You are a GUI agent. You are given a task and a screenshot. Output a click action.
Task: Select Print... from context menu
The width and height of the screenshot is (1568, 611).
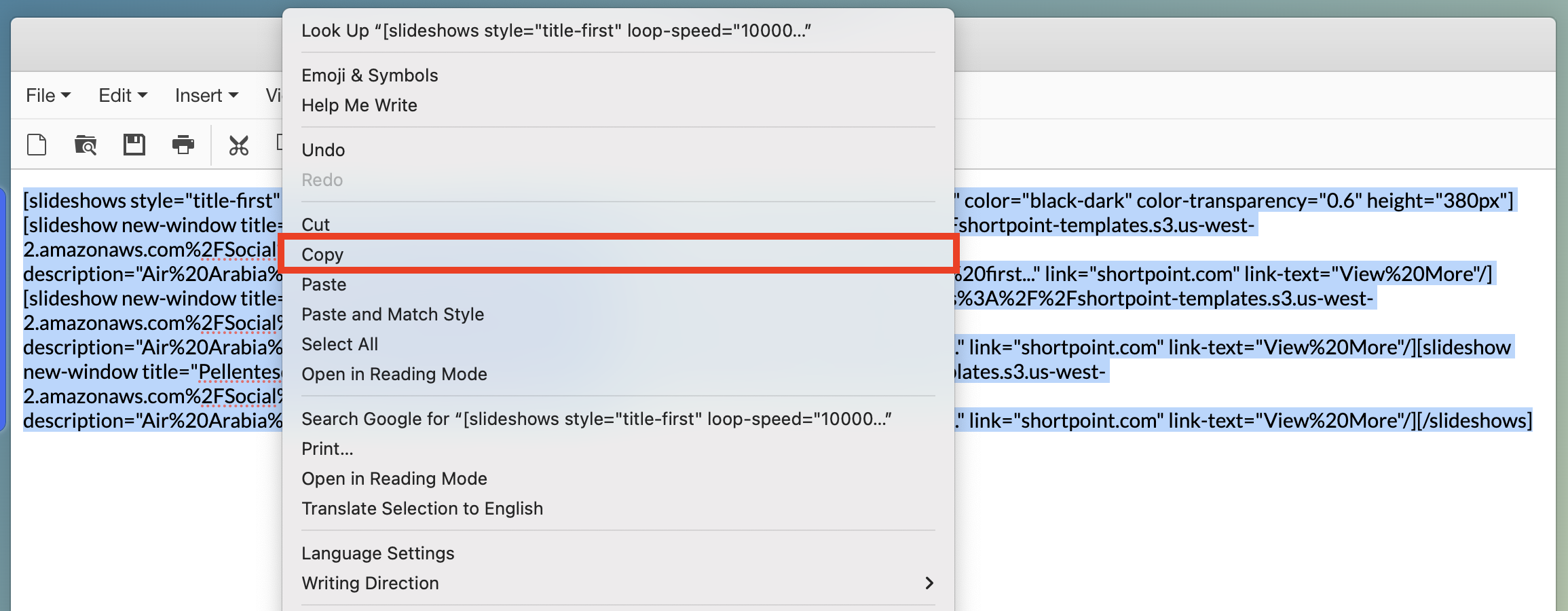click(x=618, y=449)
